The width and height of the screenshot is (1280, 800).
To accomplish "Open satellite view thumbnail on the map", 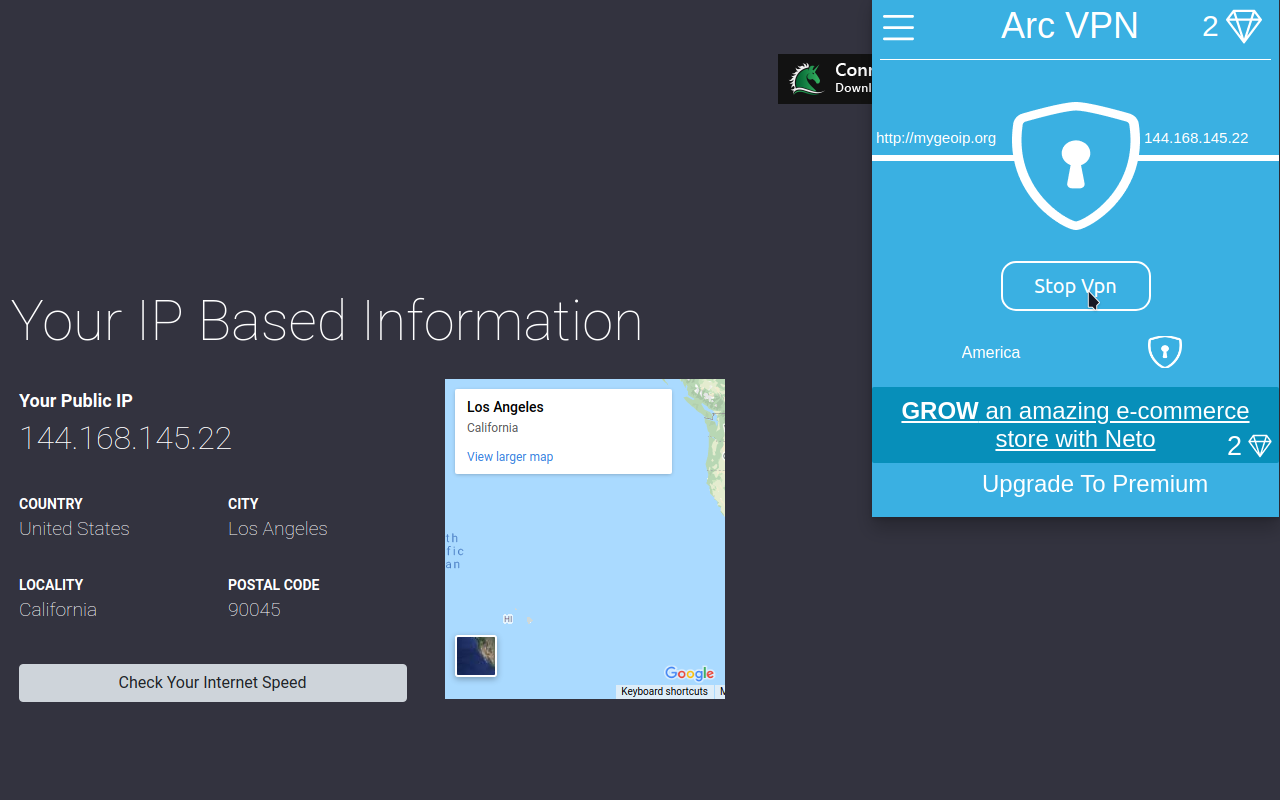I will tap(476, 656).
